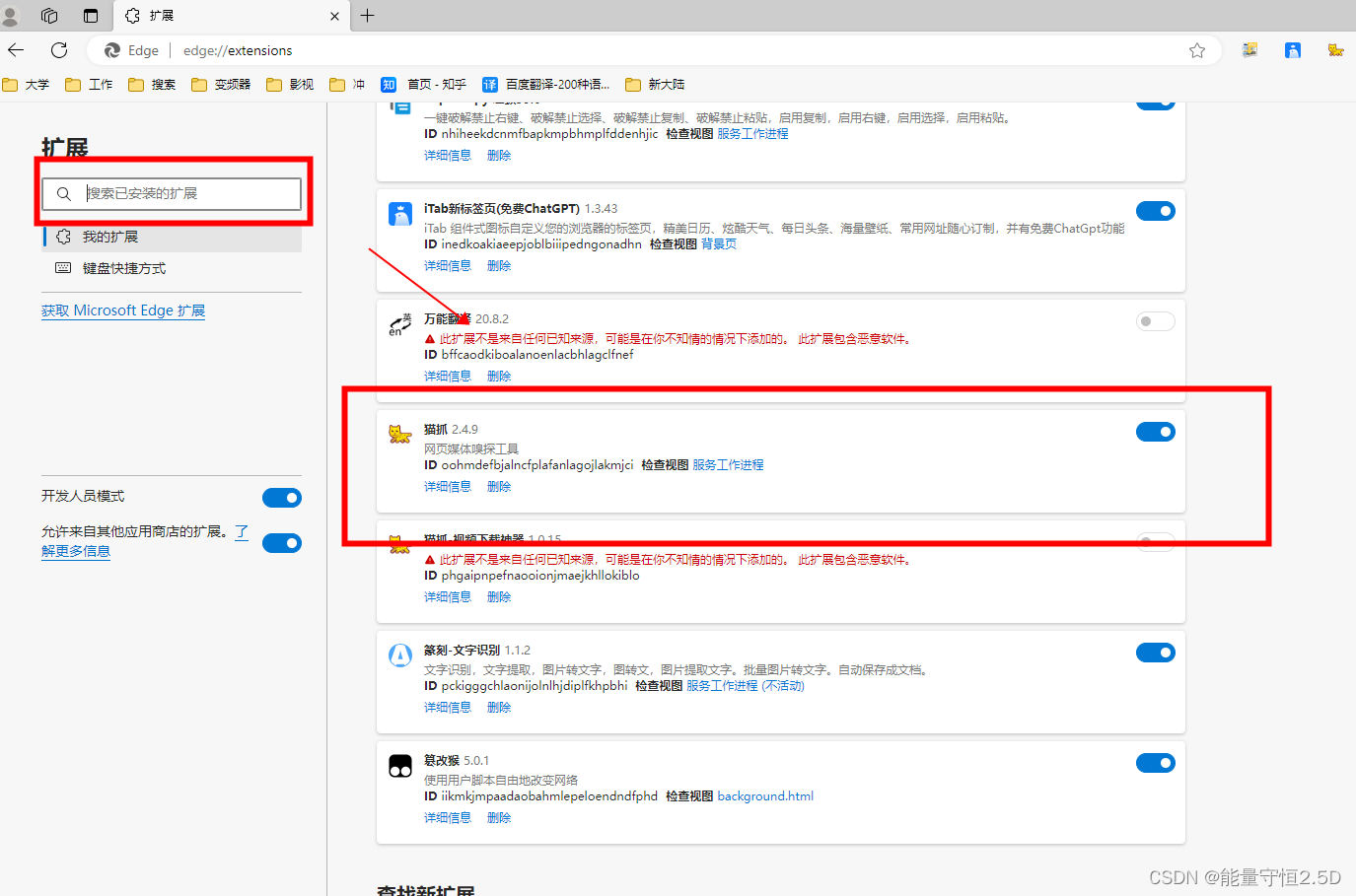
Task: Click 删除 for 猫抓 extension
Action: coord(499,487)
